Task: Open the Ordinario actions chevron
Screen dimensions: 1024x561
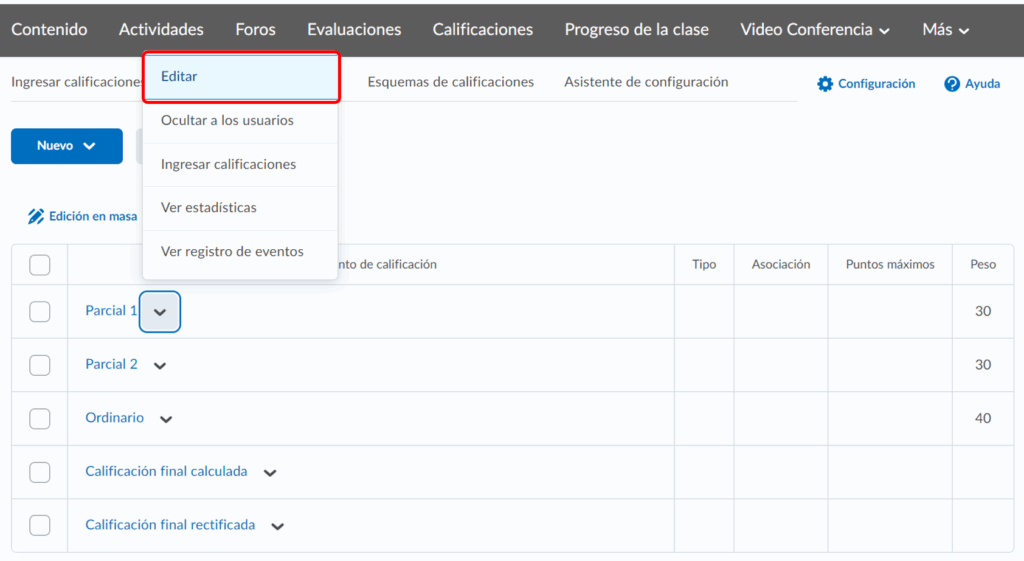Action: point(166,419)
